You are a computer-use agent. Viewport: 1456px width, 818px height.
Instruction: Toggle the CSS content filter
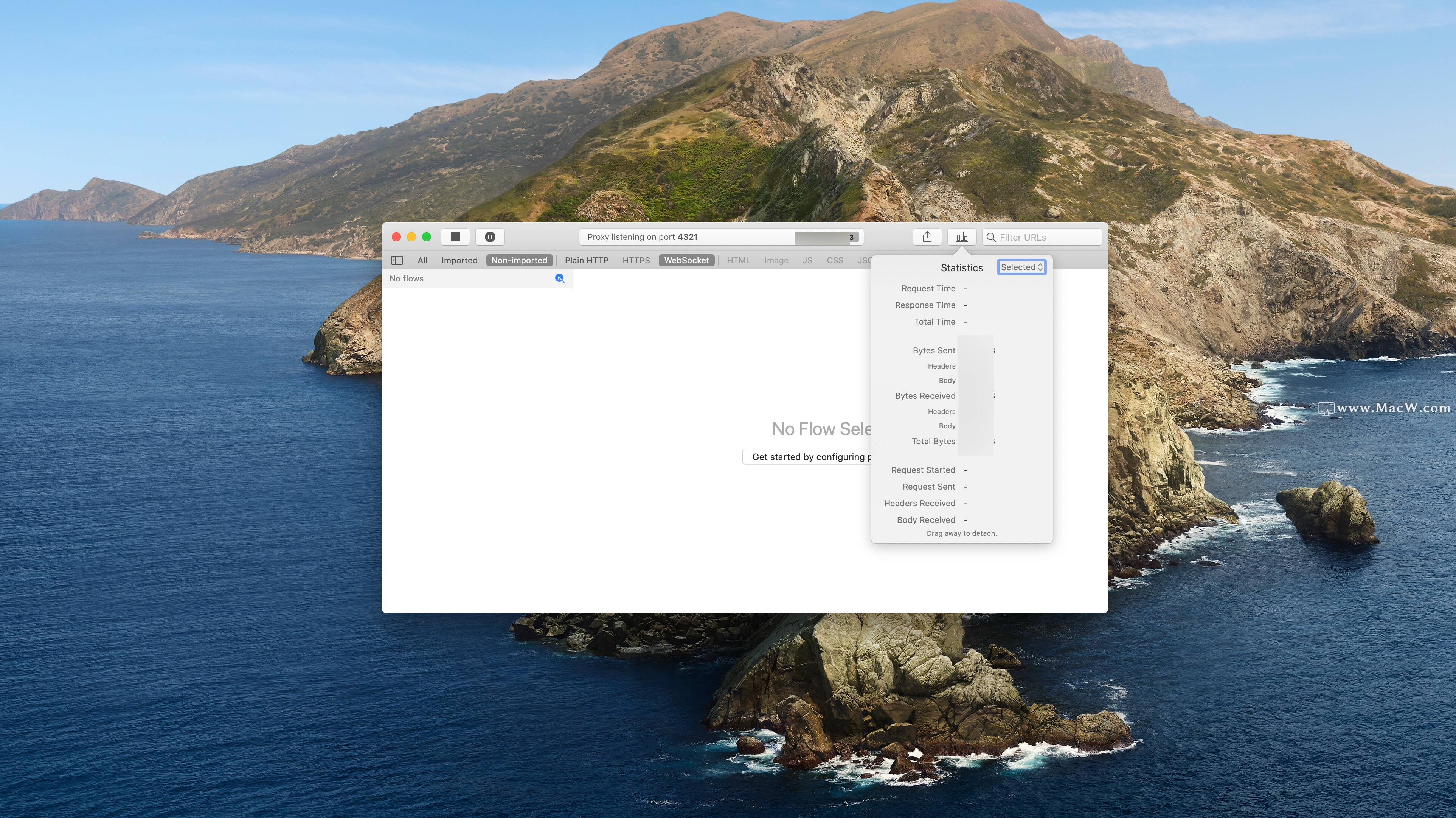click(835, 260)
